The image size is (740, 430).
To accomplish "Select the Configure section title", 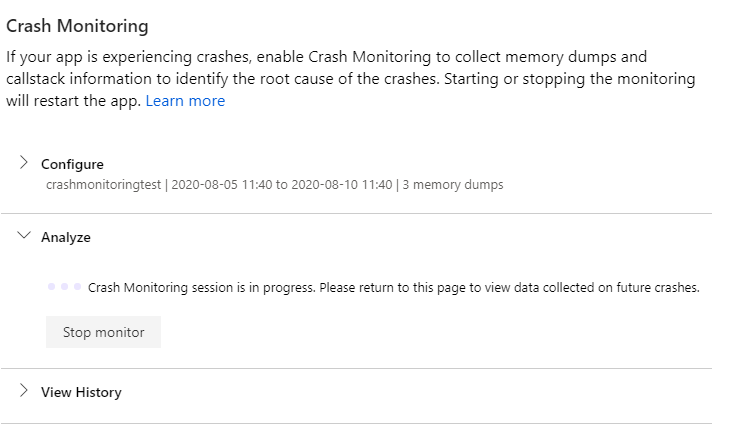I will [72, 164].
